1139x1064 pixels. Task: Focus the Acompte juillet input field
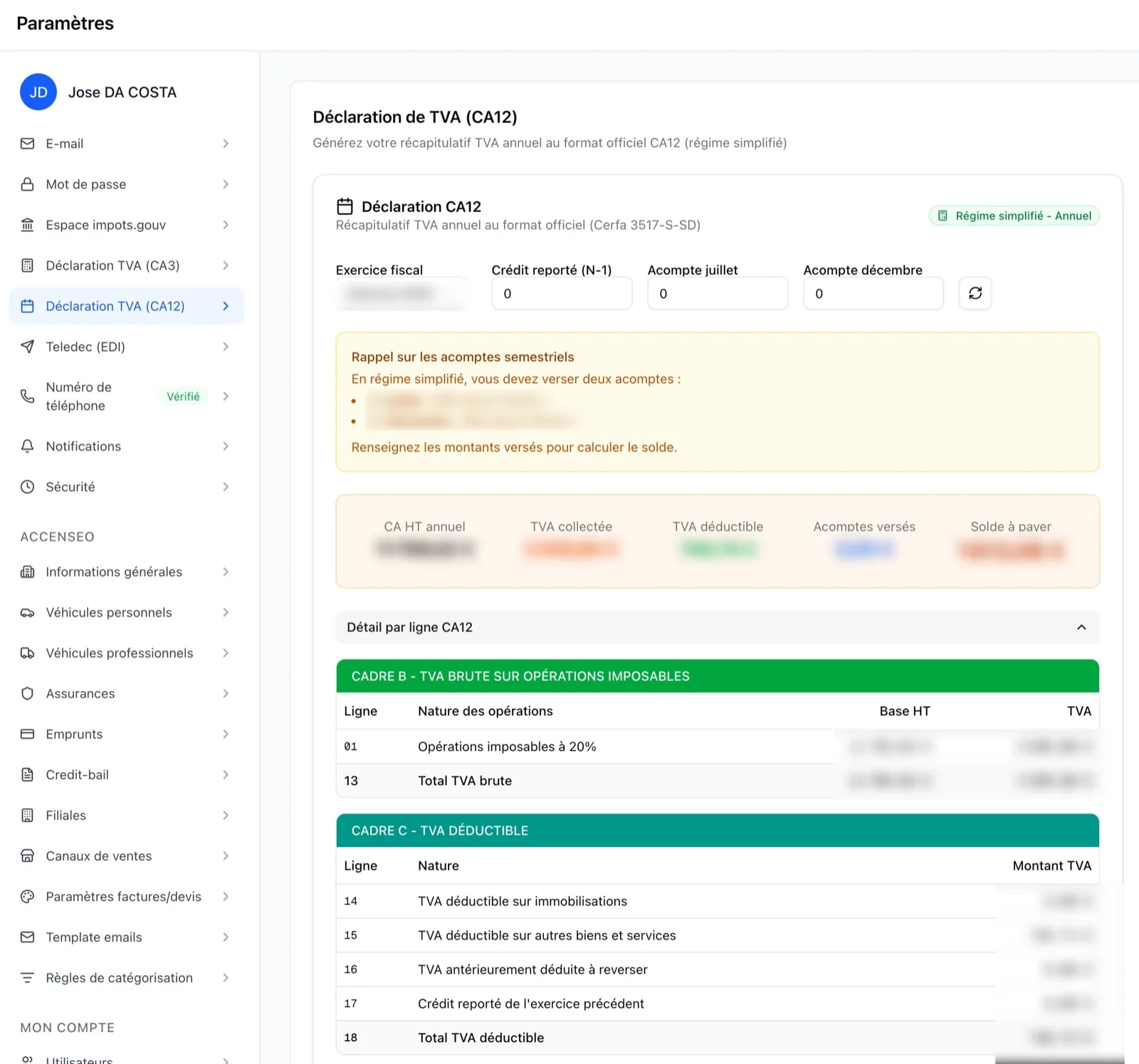tap(717, 293)
